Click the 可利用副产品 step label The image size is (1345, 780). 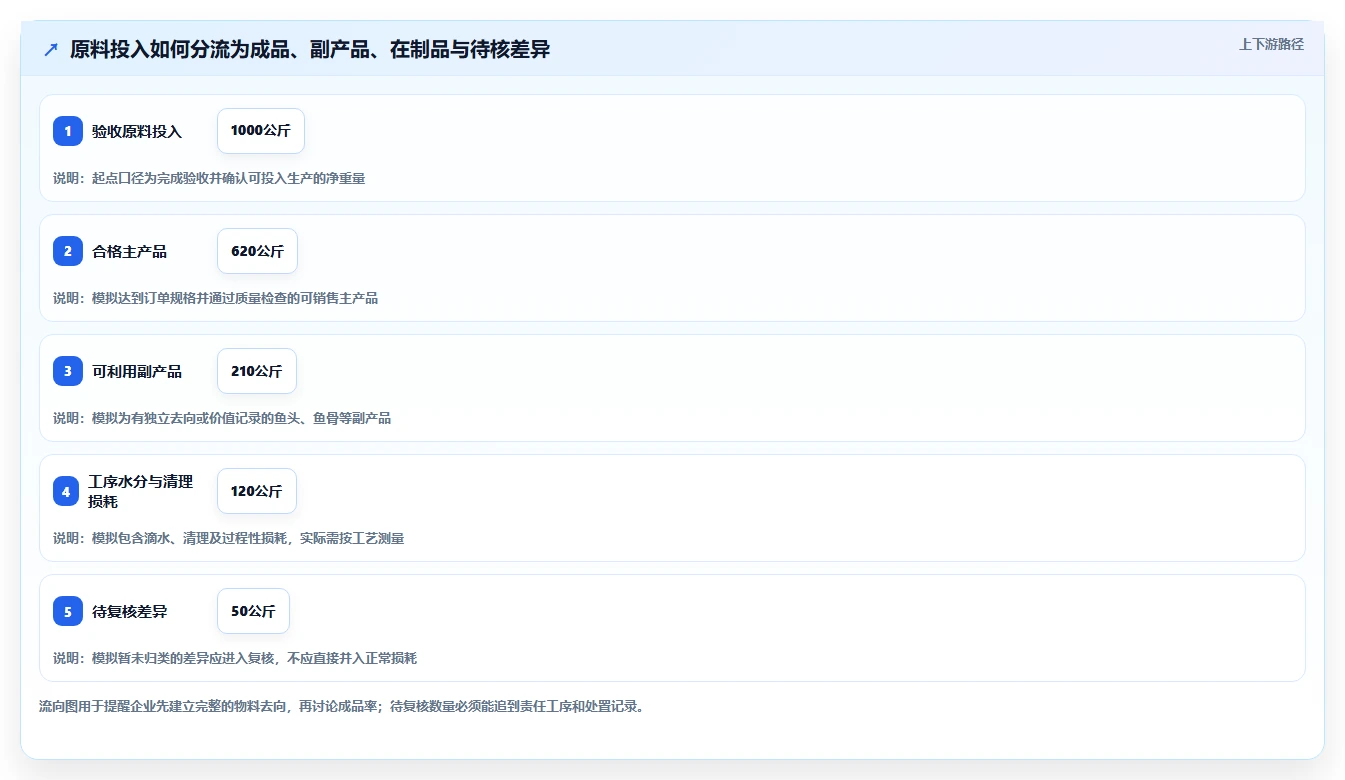pyautogui.click(x=137, y=371)
